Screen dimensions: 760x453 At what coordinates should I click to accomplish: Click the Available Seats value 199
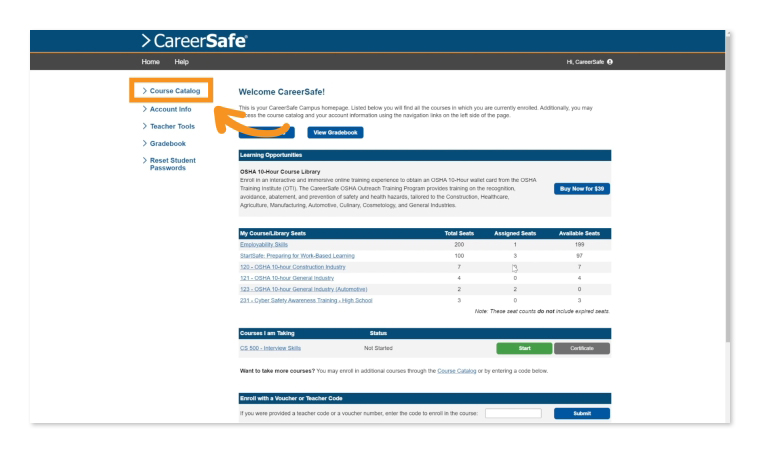[579, 245]
